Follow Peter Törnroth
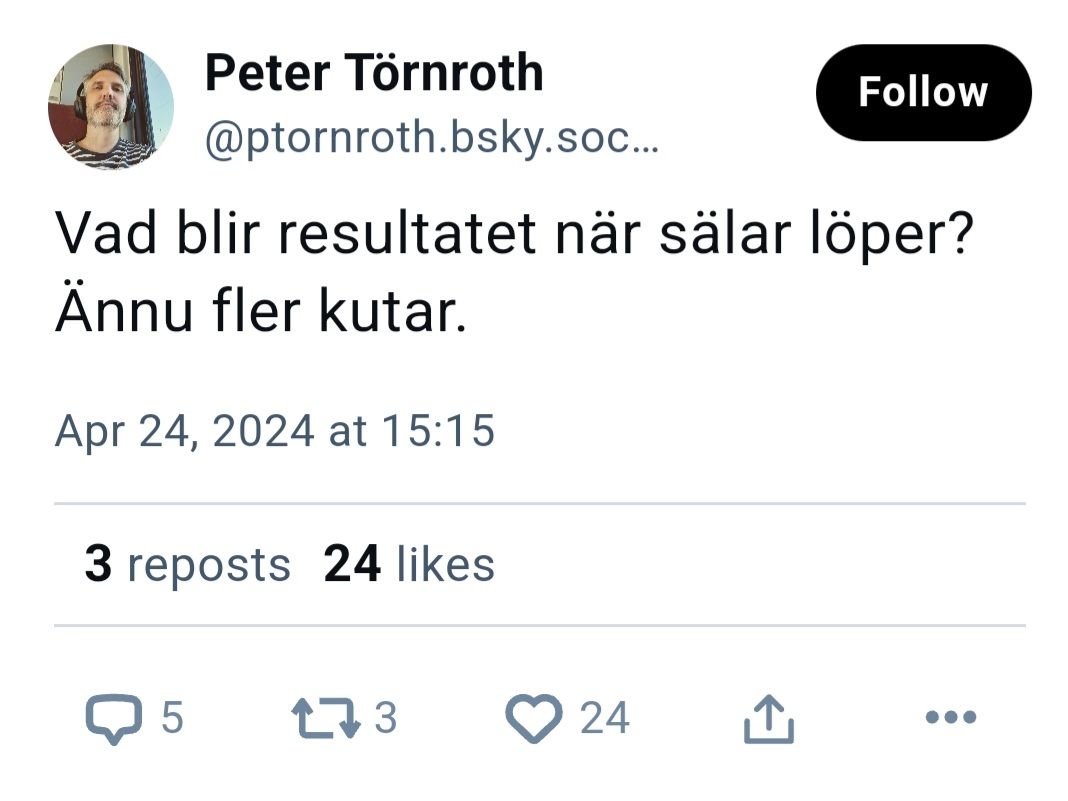This screenshot has width=1068, height=801. [x=922, y=93]
